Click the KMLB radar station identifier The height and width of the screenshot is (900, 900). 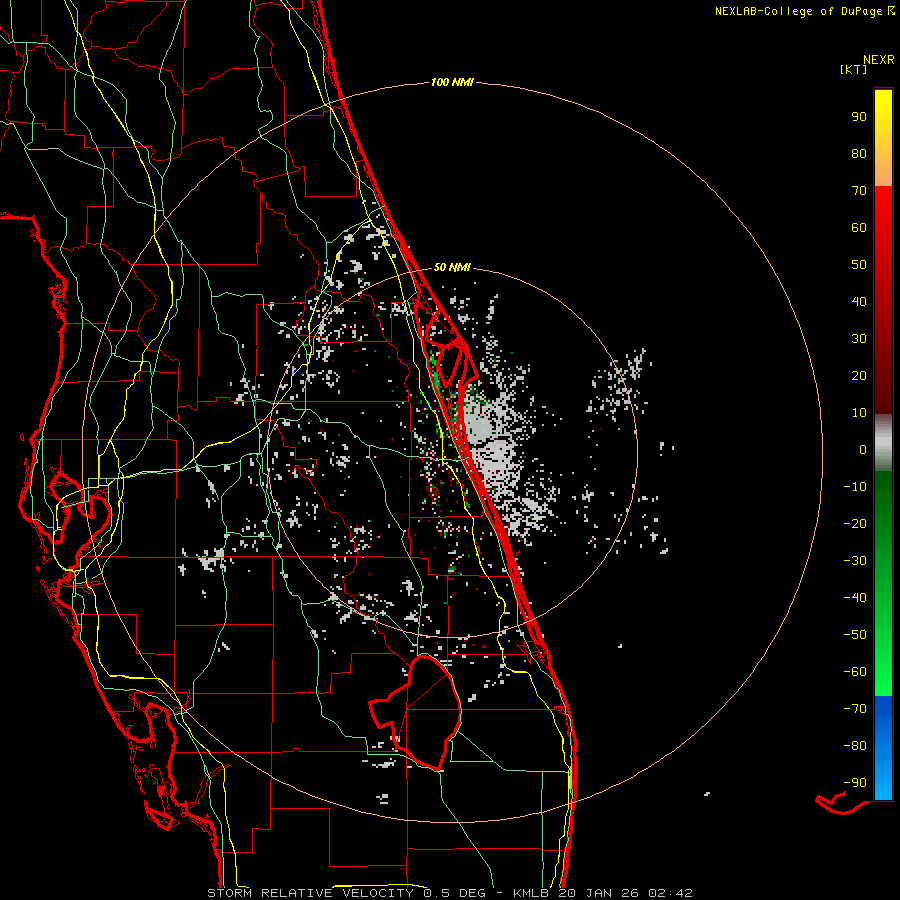pyautogui.click(x=531, y=893)
